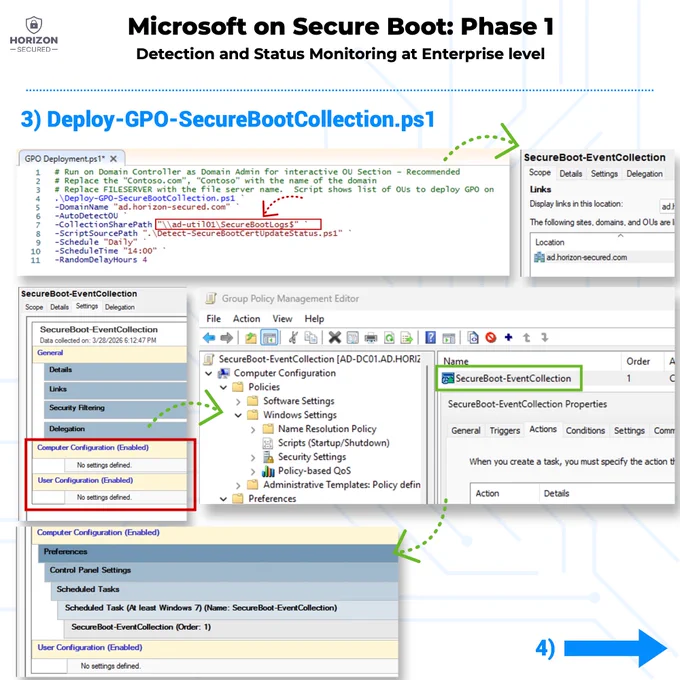Image resolution: width=680 pixels, height=680 pixels.
Task: Click the blue question mark Help icon
Action: coord(430,337)
